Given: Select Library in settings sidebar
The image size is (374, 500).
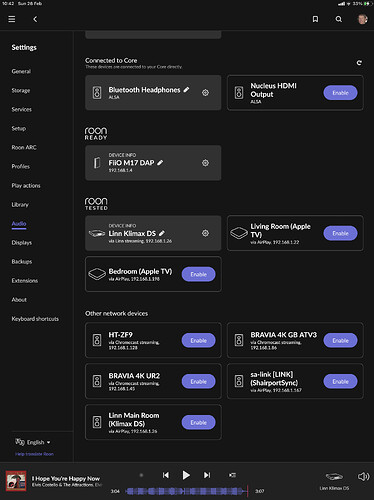Looking at the screenshot, I should (20, 205).
